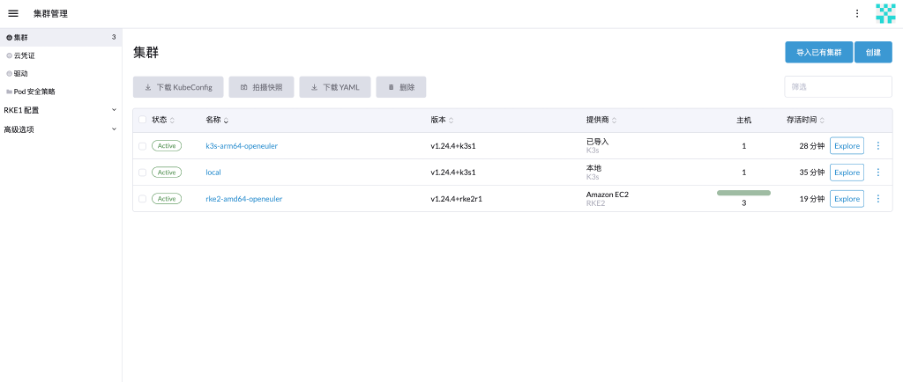This screenshot has width=904, height=382.
Task: Click the rke2 cluster host progress bar
Action: (x=744, y=193)
